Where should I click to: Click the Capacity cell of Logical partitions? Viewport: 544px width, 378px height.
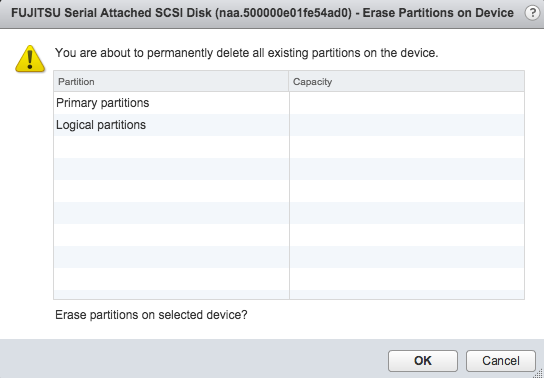(407, 125)
